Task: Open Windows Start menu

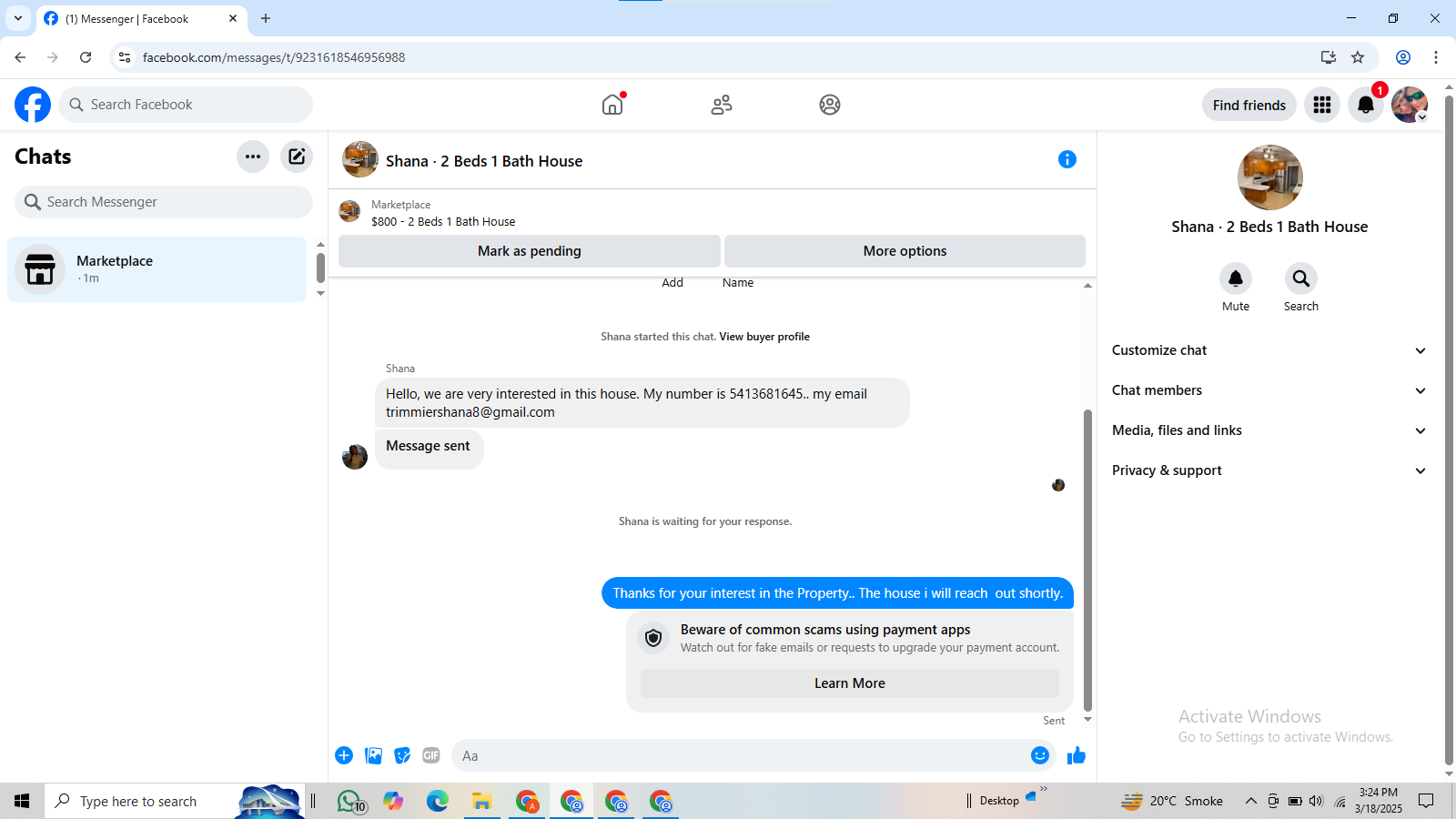Action: (22, 801)
